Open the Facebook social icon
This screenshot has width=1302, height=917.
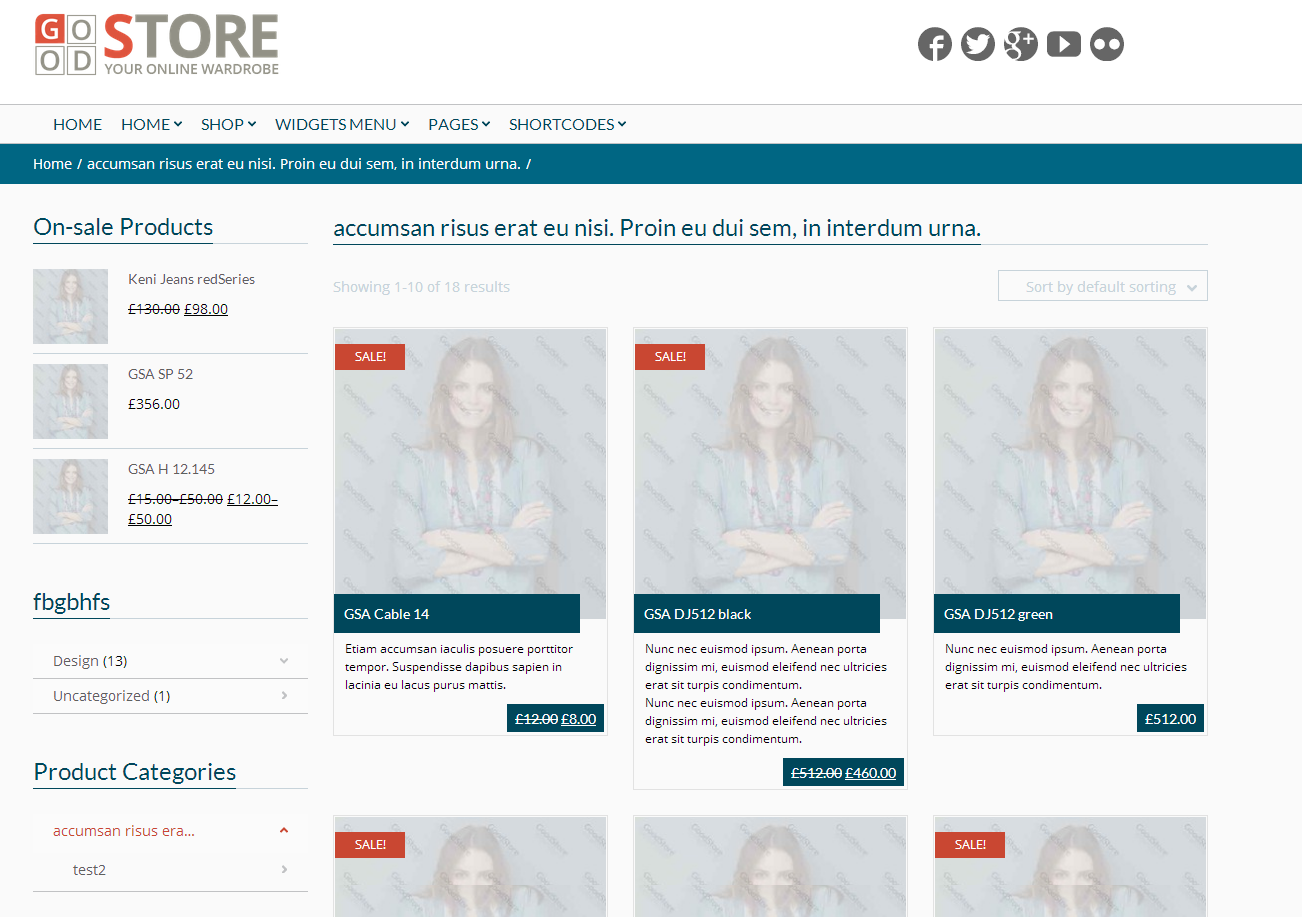pos(934,44)
